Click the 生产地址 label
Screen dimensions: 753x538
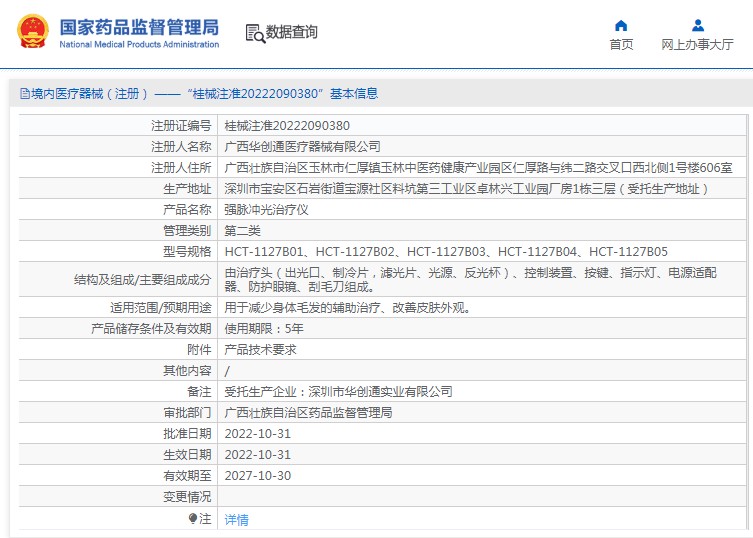(187, 189)
